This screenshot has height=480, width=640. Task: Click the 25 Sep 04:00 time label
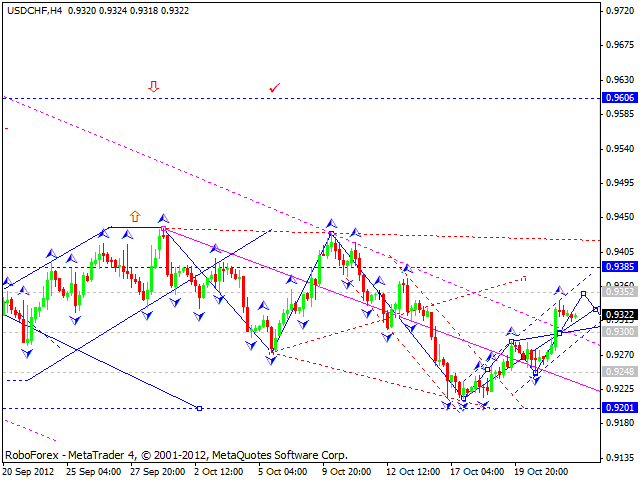tap(92, 470)
